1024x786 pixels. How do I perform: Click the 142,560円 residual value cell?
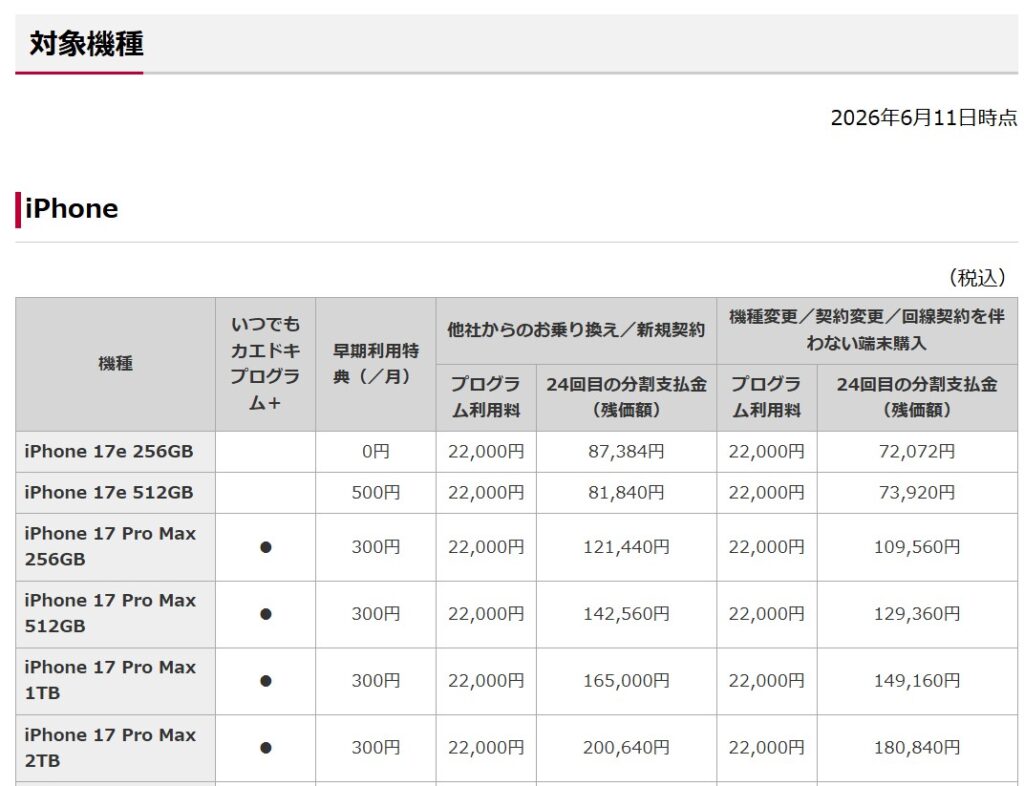[x=626, y=614]
